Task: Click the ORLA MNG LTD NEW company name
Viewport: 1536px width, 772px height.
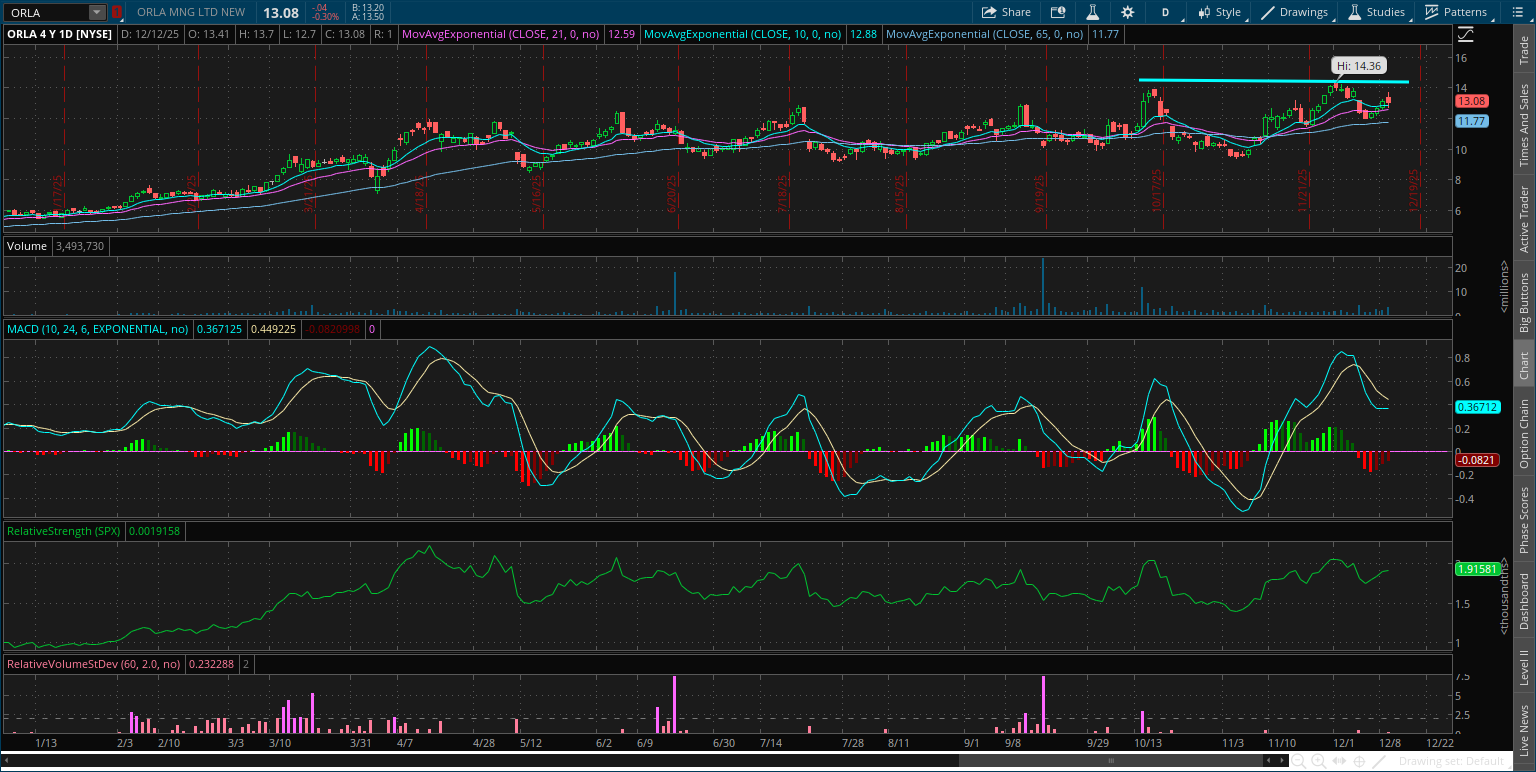Action: 193,13
